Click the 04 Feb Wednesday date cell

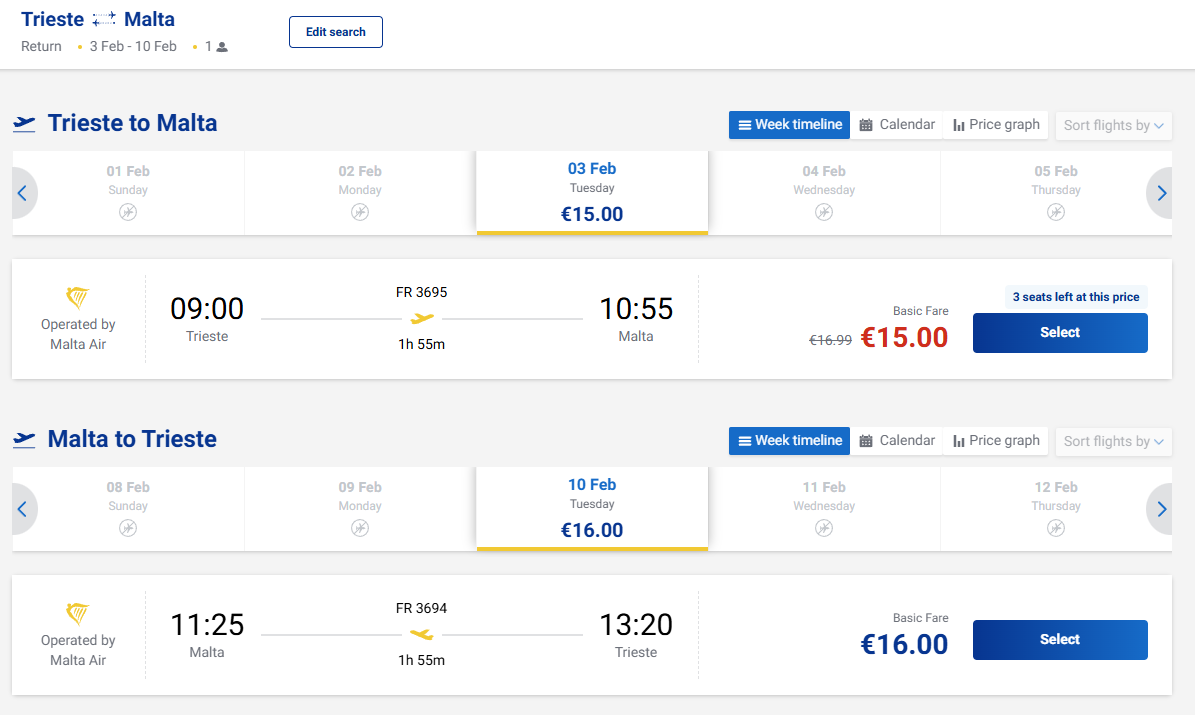coord(824,192)
